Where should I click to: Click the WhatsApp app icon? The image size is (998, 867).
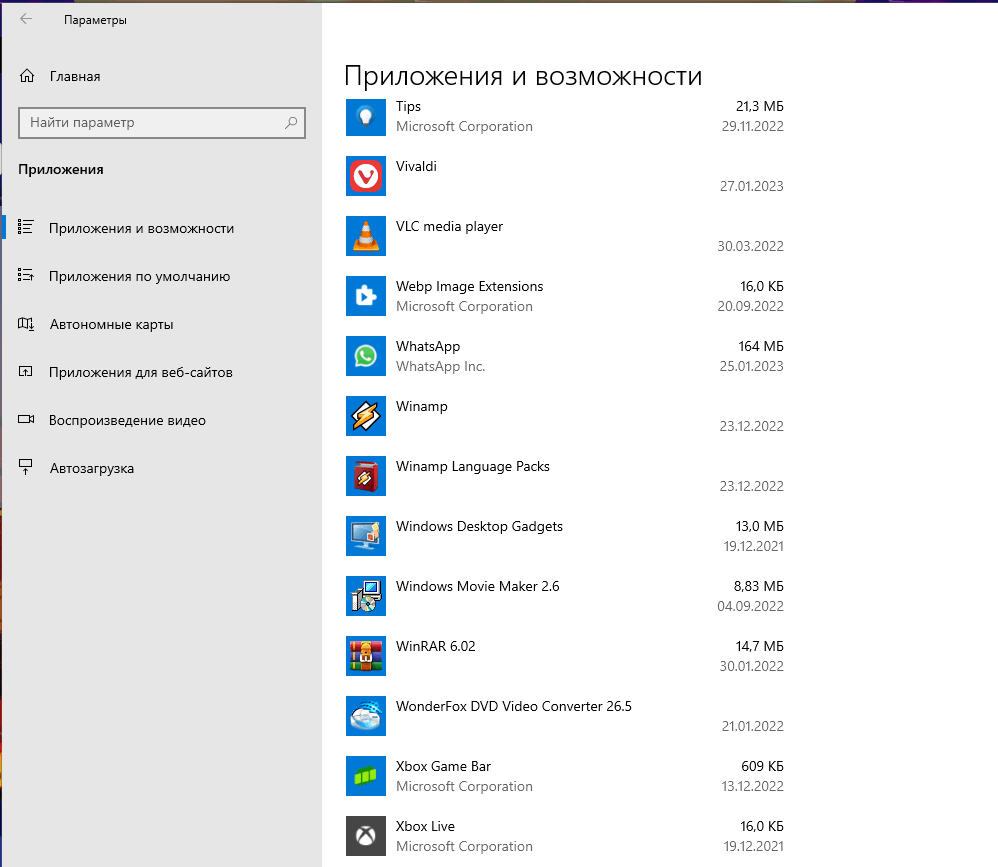[x=366, y=356]
